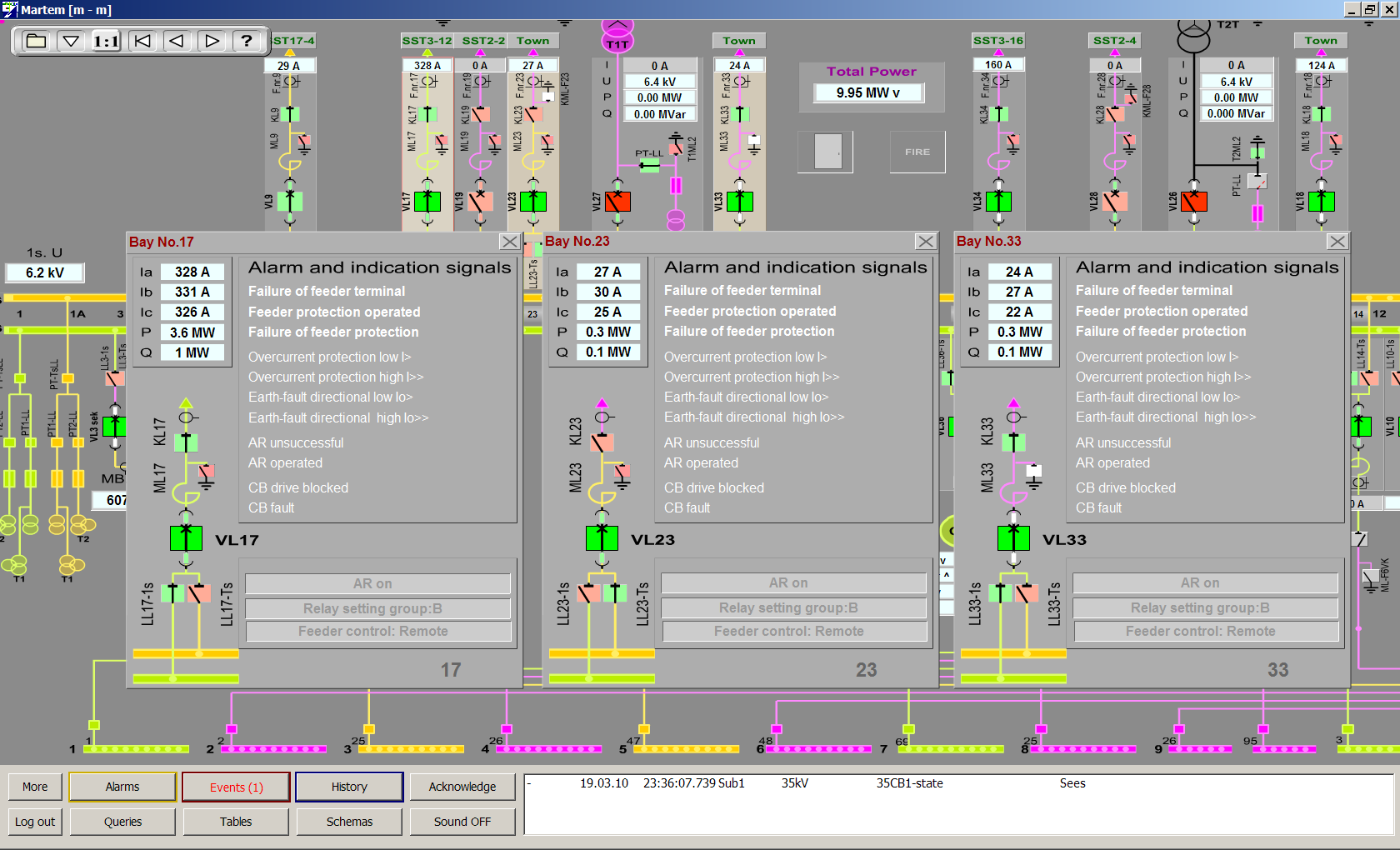This screenshot has width=1400, height=850.
Task: Open the Alarms view
Action: click(122, 787)
